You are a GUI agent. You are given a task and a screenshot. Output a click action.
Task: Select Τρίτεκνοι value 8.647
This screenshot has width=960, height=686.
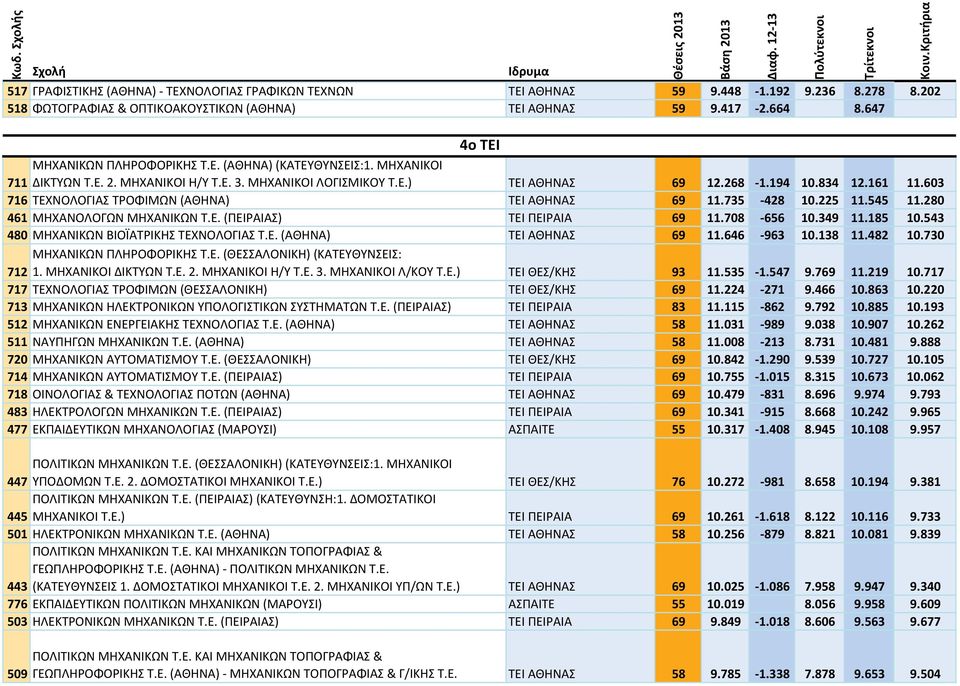pyautogui.click(x=869, y=108)
